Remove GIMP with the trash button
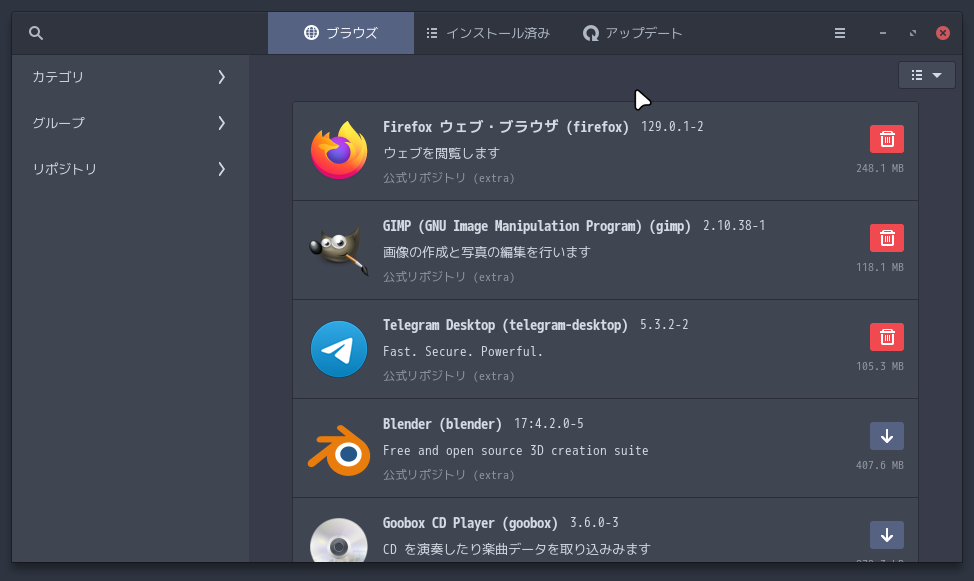This screenshot has width=974, height=581. click(x=886, y=238)
